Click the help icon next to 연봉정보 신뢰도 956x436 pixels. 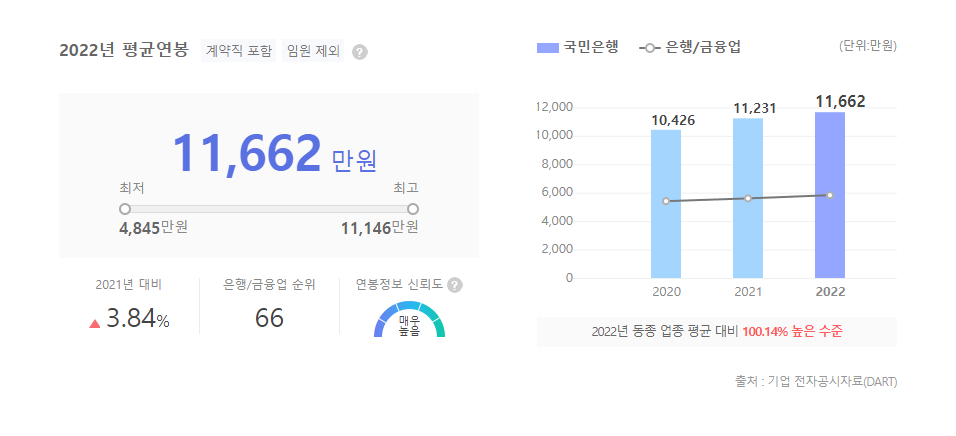[x=455, y=285]
